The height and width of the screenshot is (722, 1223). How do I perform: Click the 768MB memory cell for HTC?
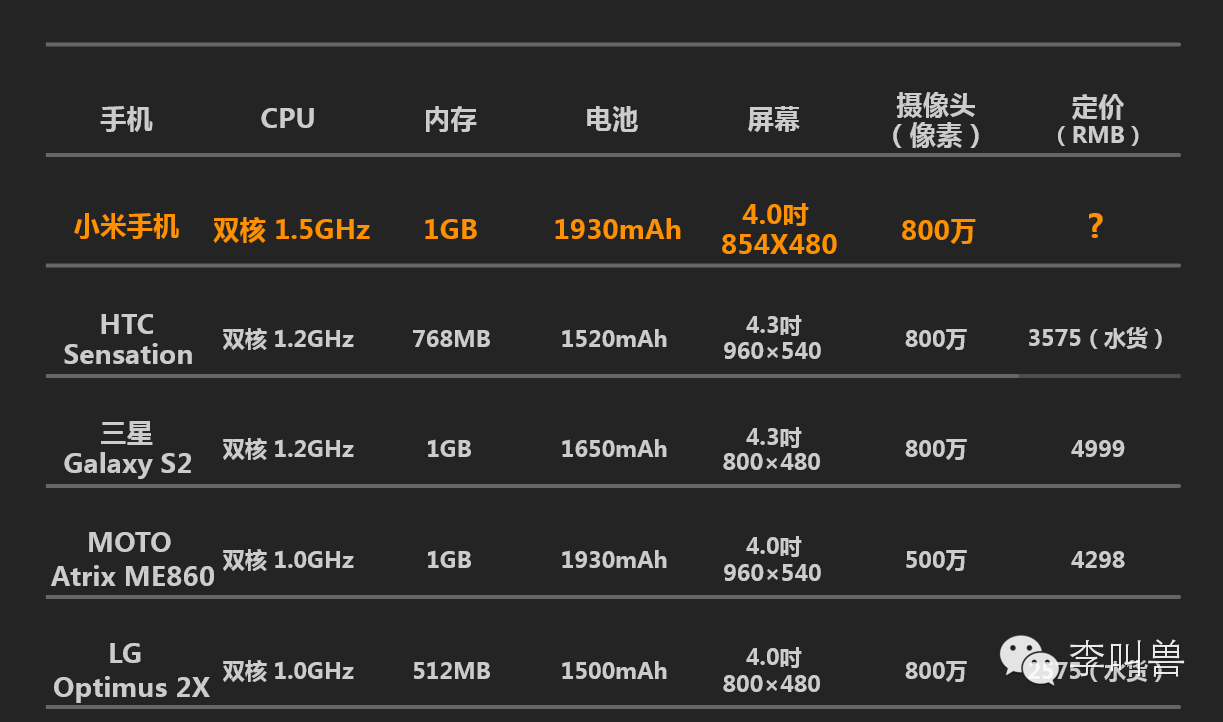coord(451,338)
